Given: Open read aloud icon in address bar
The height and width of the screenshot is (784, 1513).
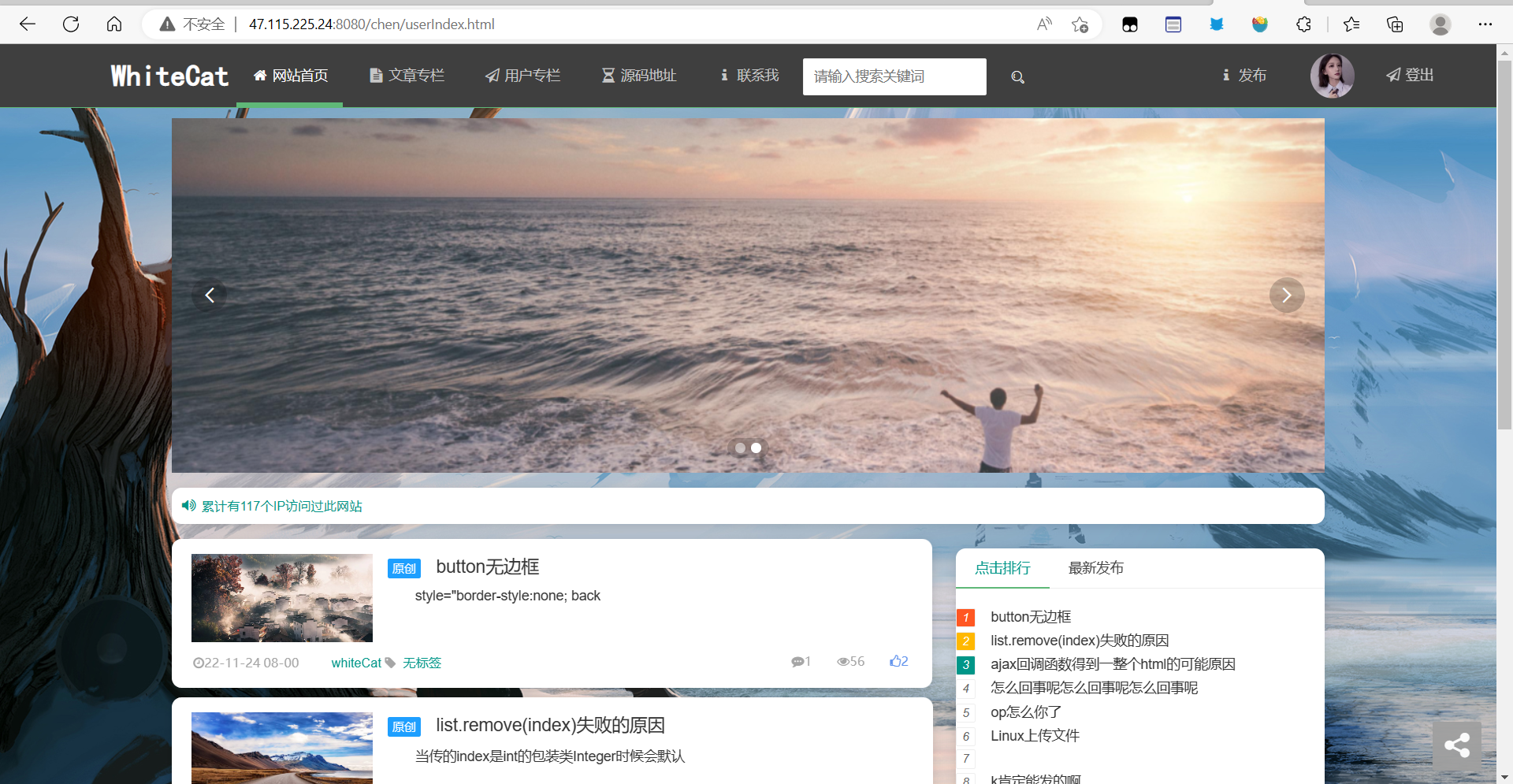Looking at the screenshot, I should tap(1044, 24).
